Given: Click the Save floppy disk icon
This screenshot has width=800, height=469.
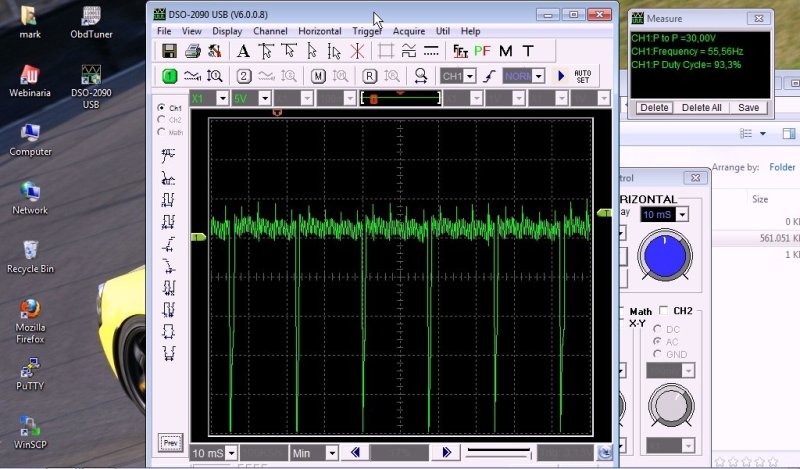Looking at the screenshot, I should 169,51.
